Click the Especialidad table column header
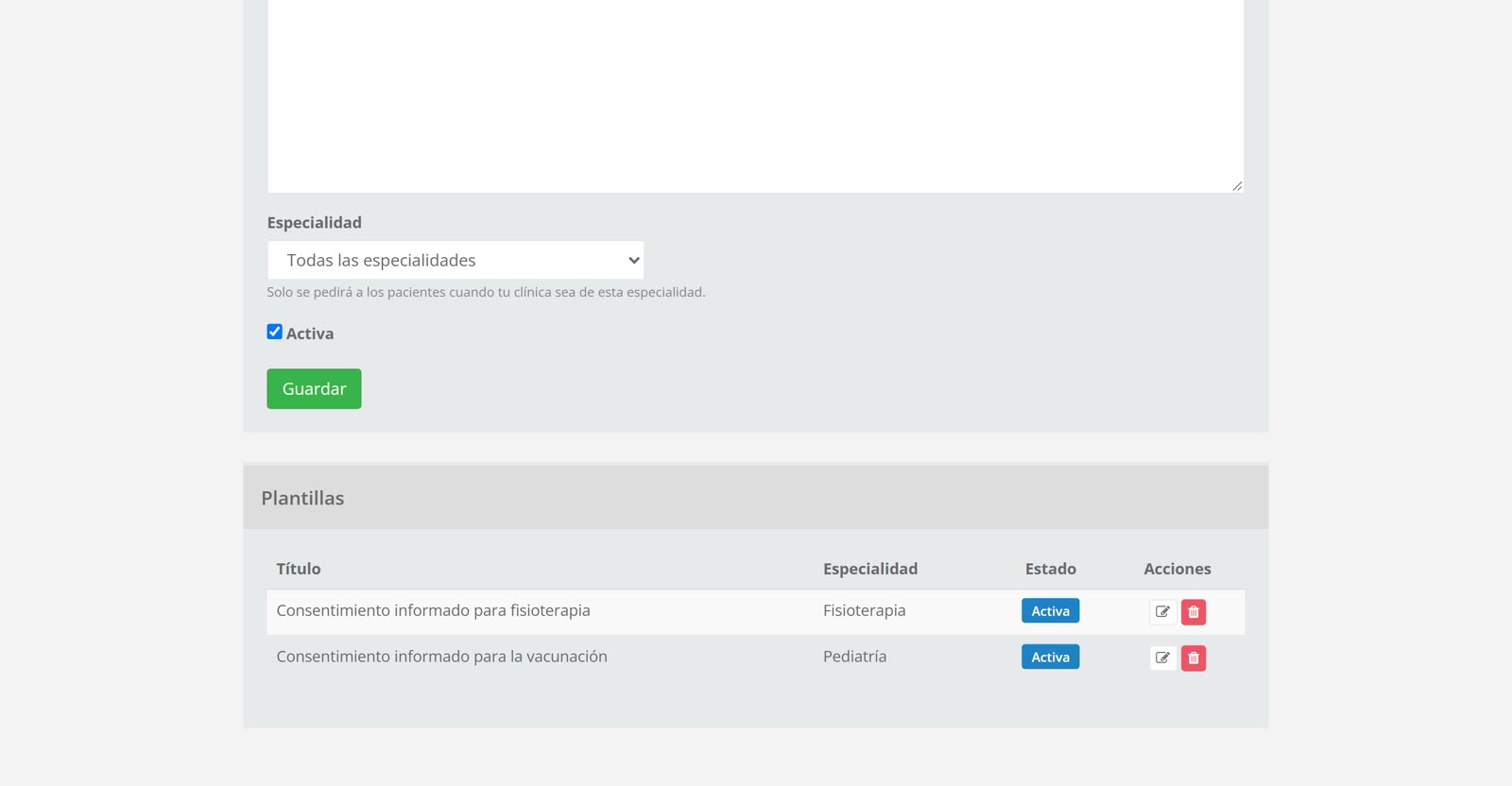The height and width of the screenshot is (786, 1512). [870, 569]
